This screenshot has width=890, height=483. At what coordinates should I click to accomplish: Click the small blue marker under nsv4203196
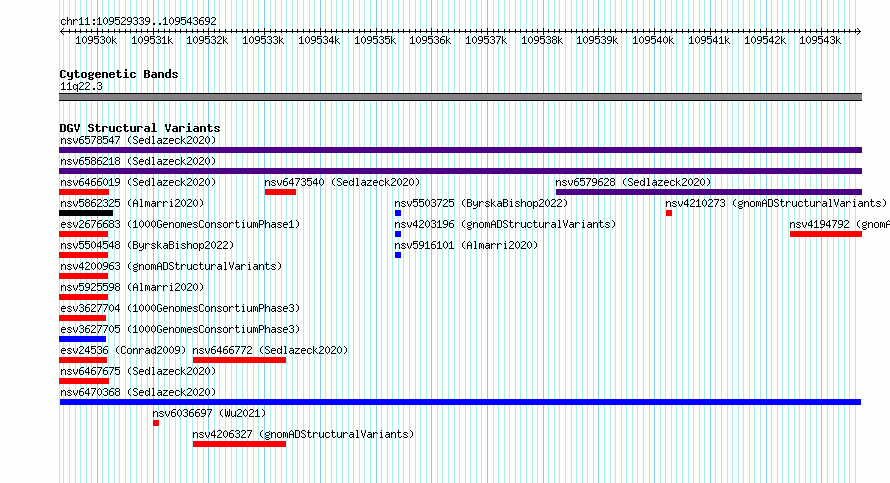pos(398,234)
